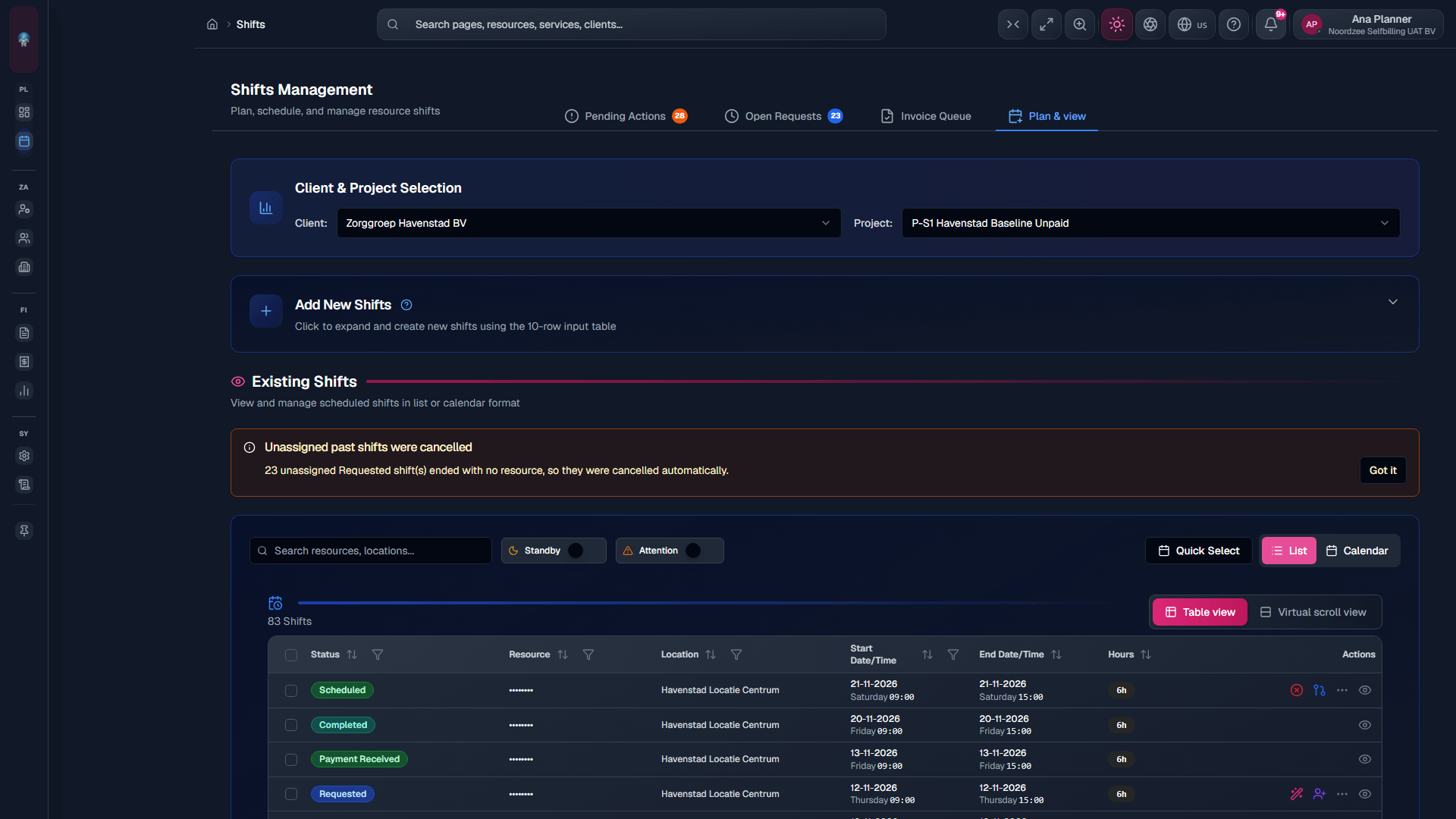Switch to Pending Actions tab

tap(626, 116)
